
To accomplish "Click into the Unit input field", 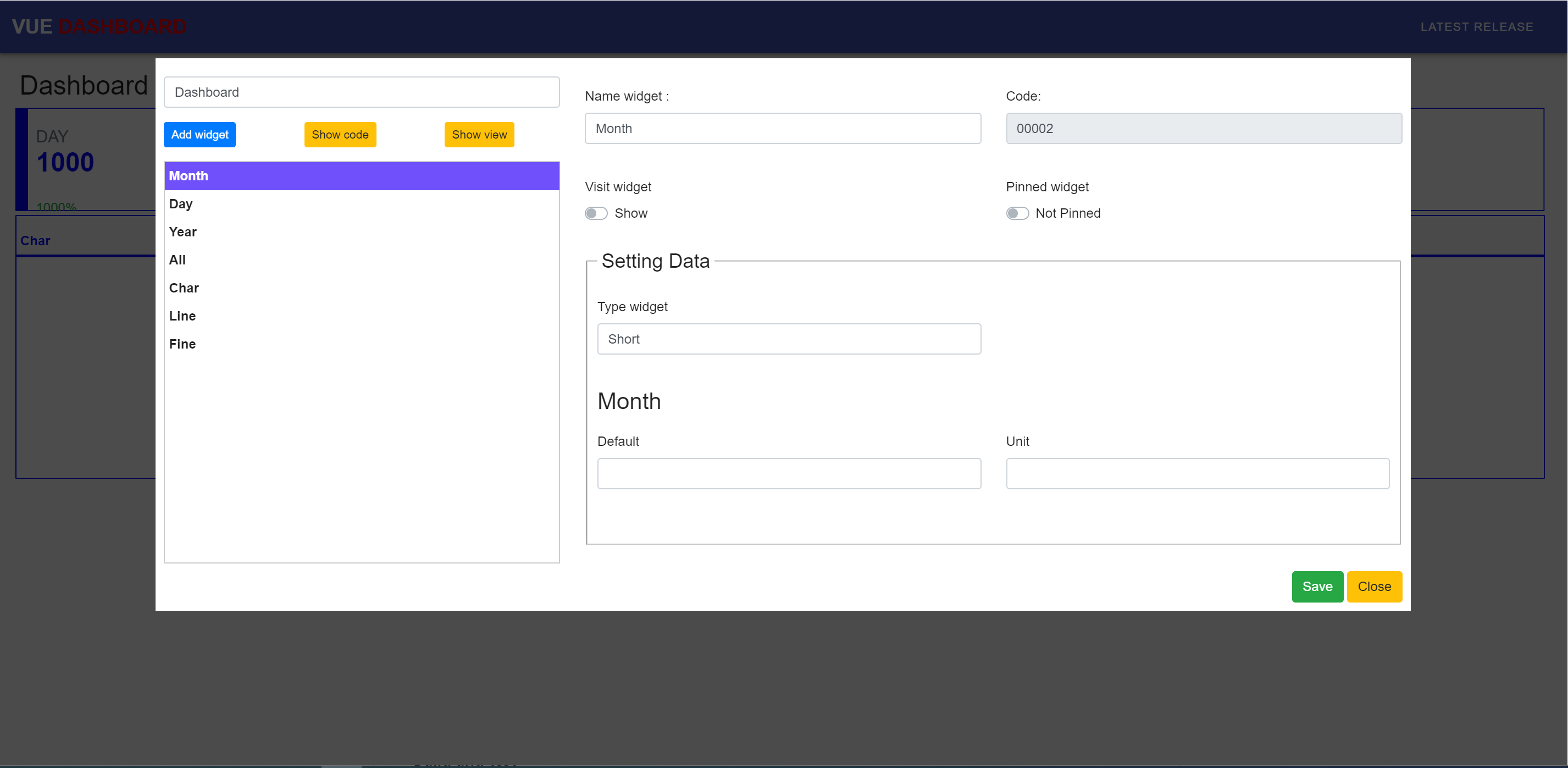I will [x=1196, y=473].
